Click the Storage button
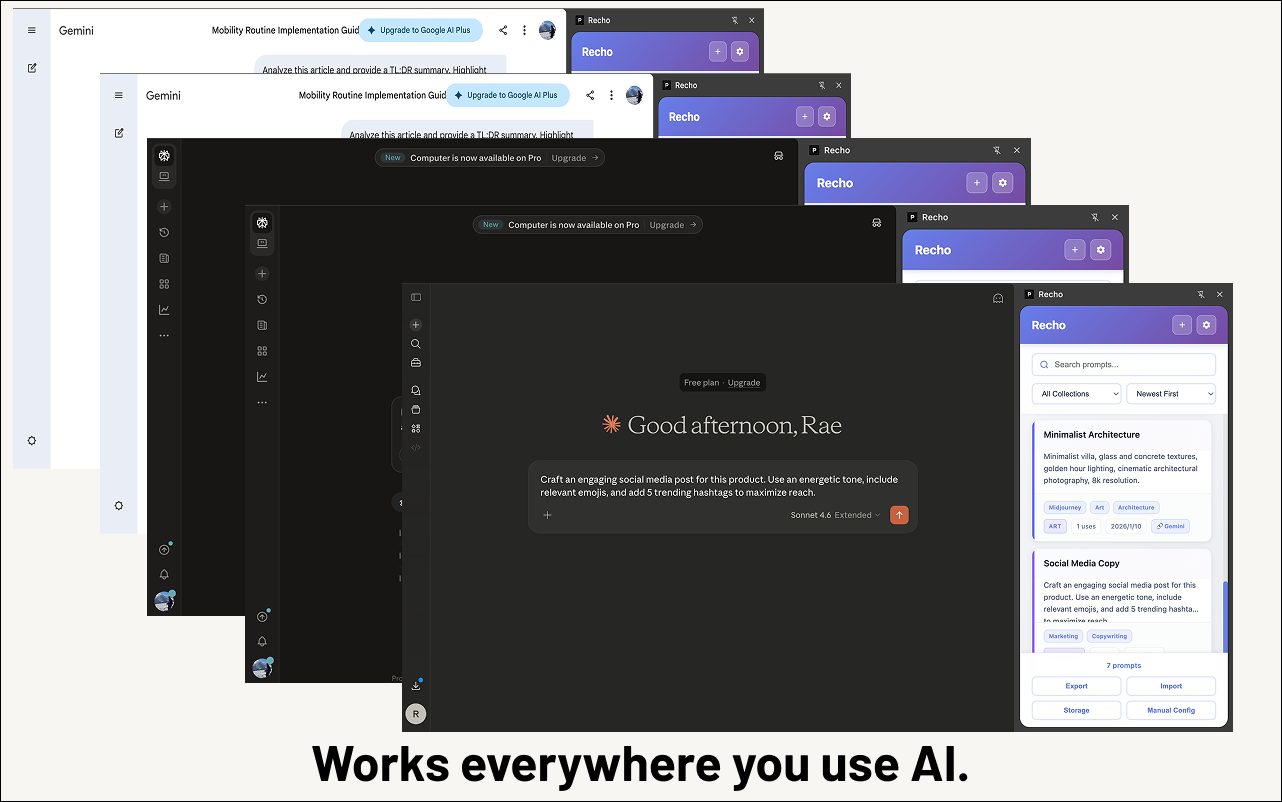 pyautogui.click(x=1076, y=710)
